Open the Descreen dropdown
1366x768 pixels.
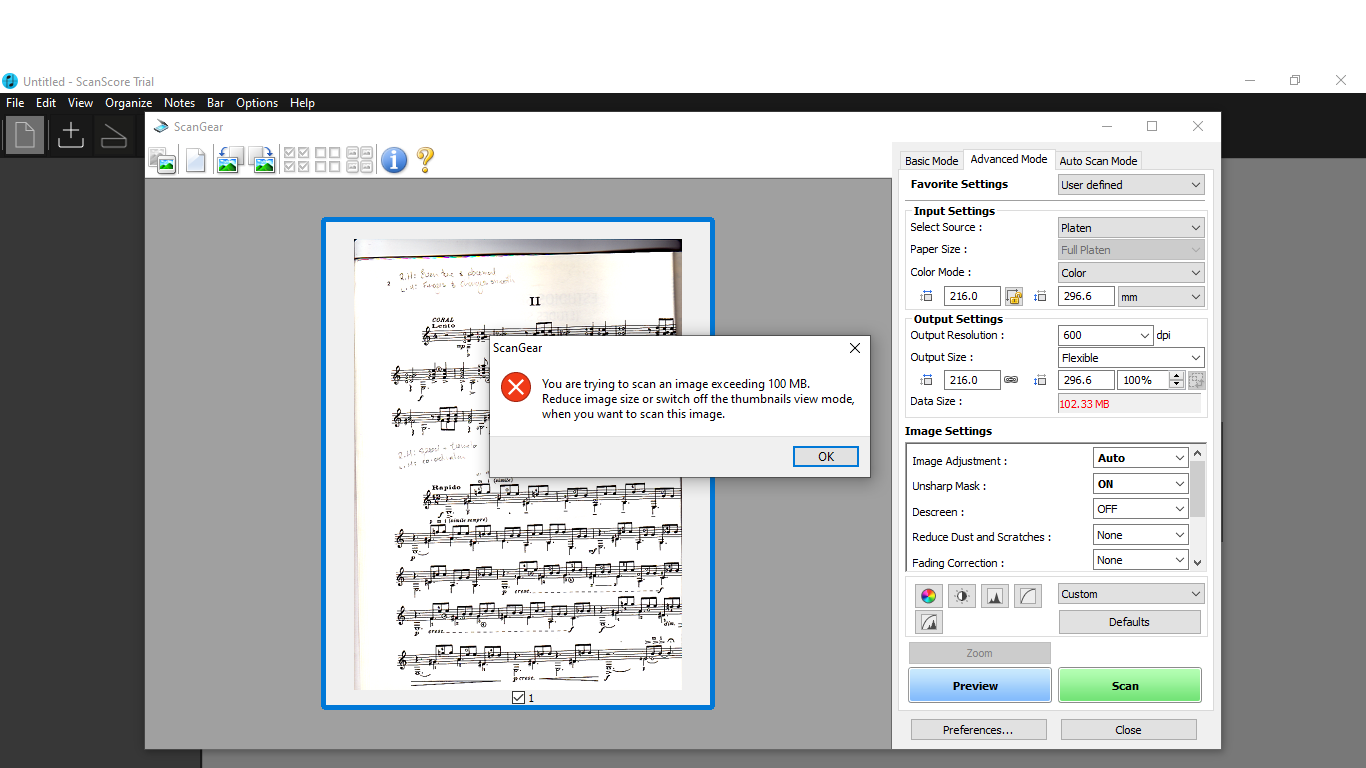[1141, 509]
